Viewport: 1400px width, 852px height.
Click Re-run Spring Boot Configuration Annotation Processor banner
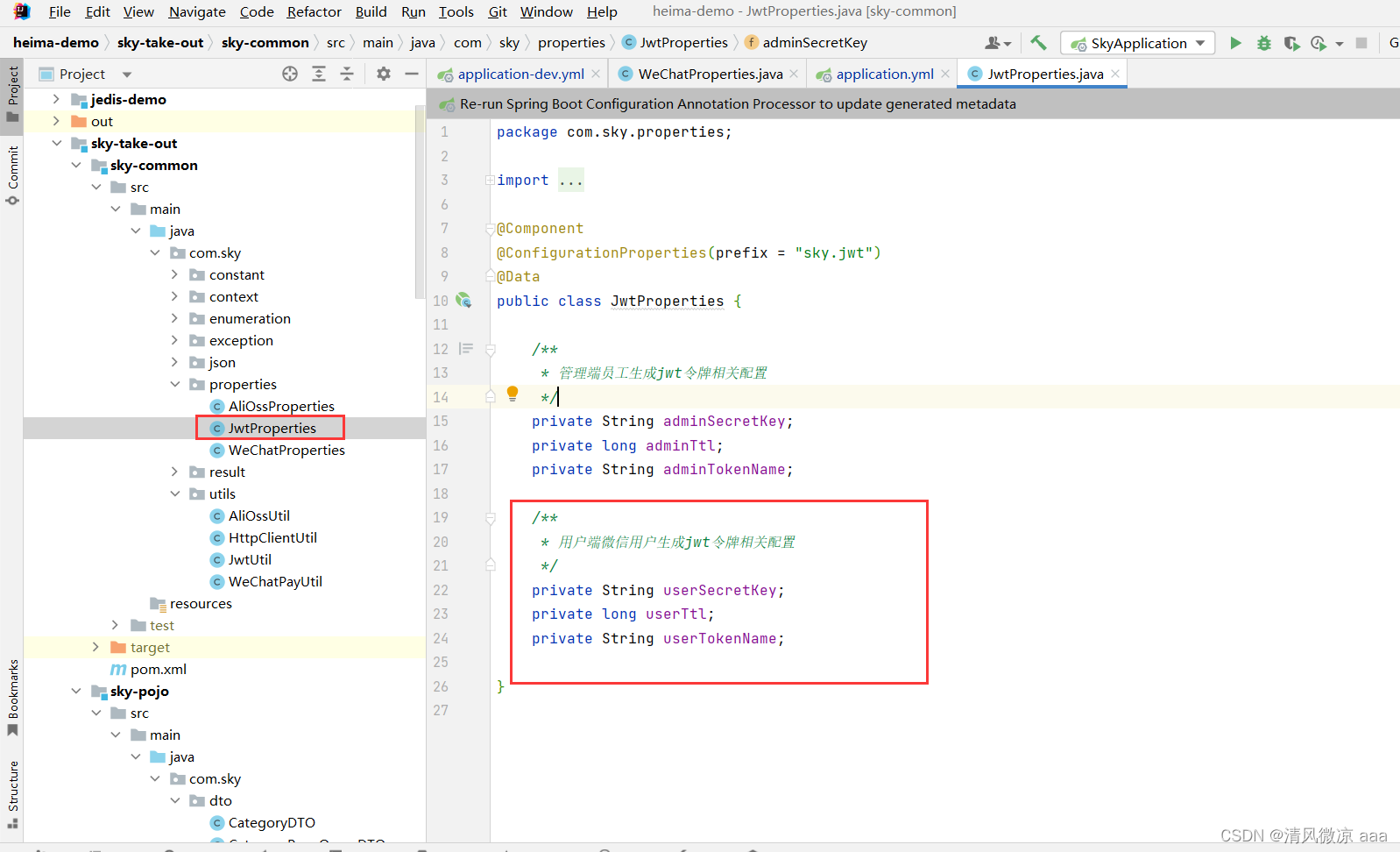pyautogui.click(x=738, y=104)
